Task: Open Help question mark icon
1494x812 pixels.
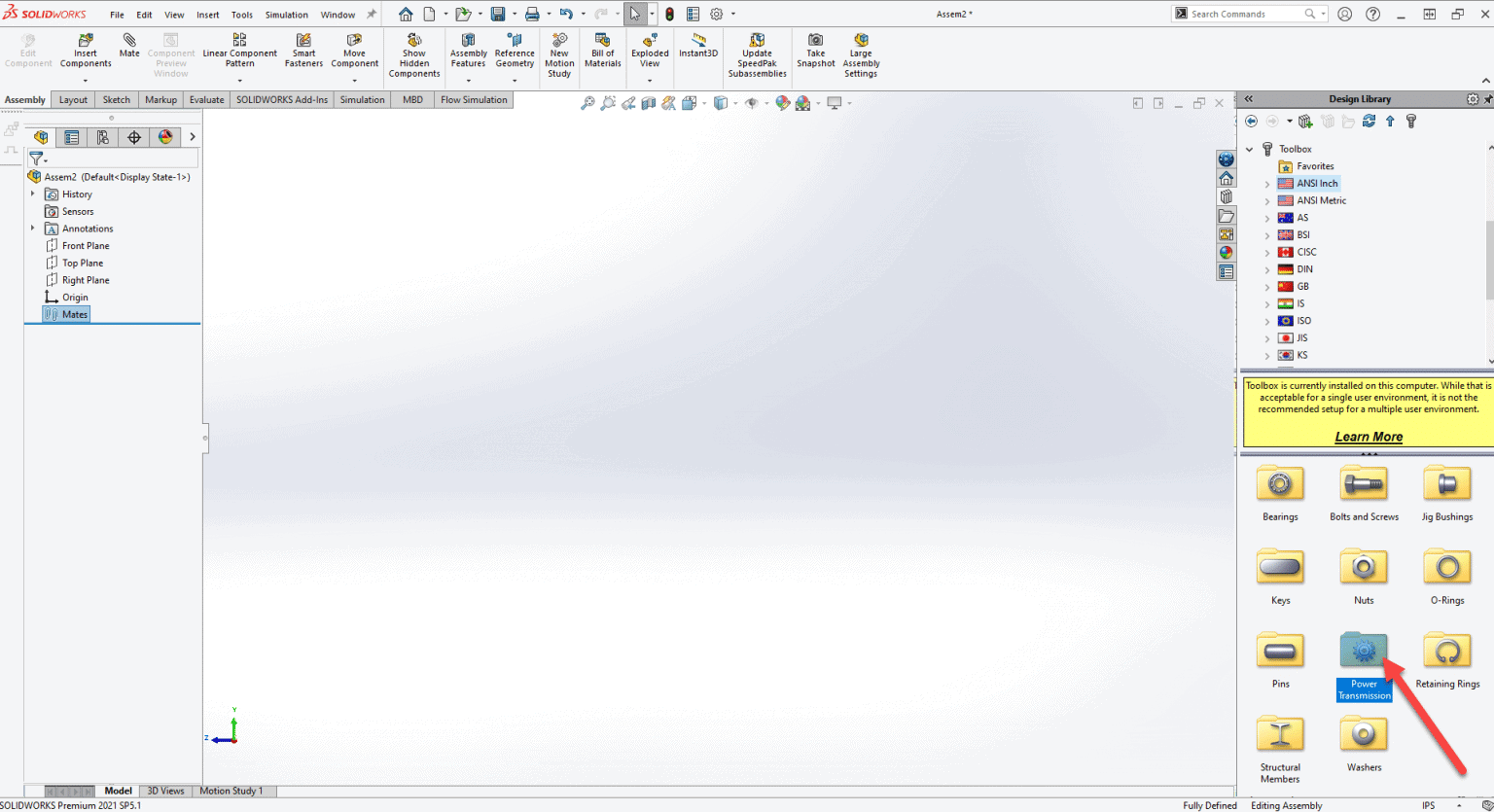Action: point(1372,14)
